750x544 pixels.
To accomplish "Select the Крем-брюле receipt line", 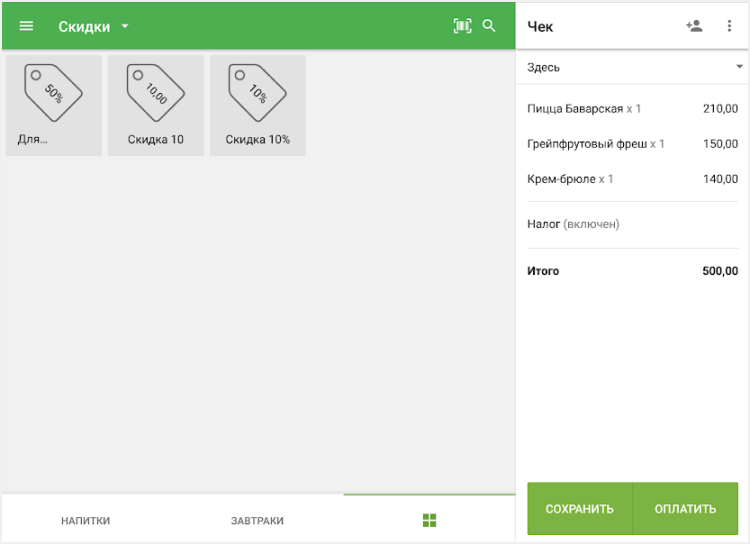I will (x=633, y=179).
